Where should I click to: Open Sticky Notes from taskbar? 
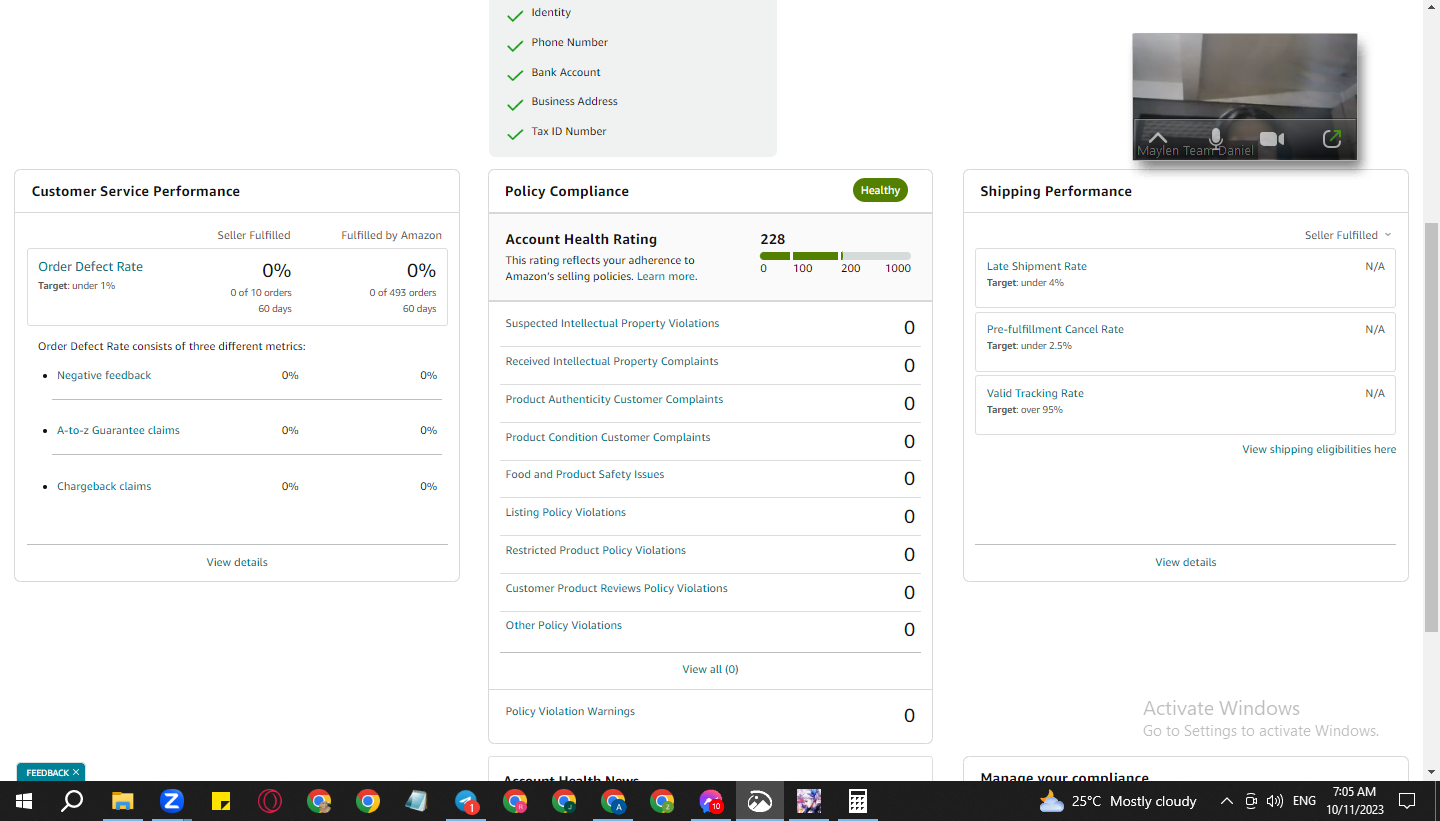pyautogui.click(x=221, y=801)
